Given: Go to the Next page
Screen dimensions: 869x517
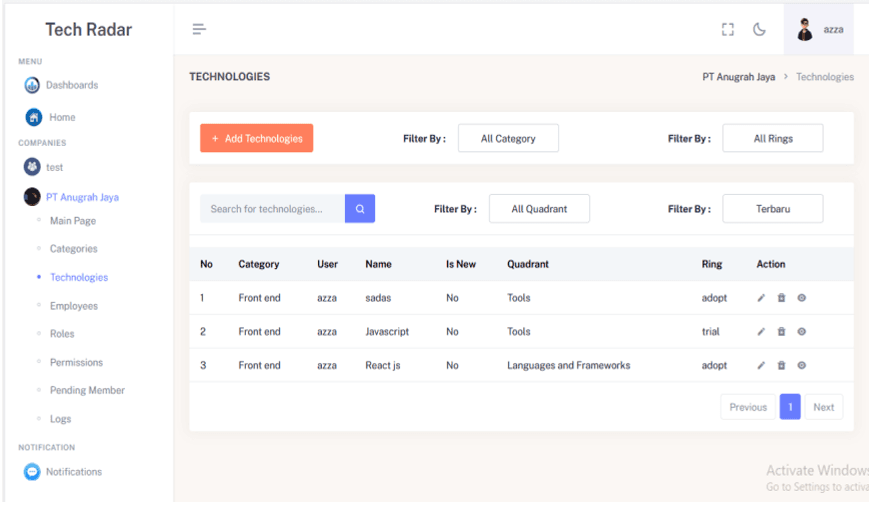Looking at the screenshot, I should coord(824,407).
